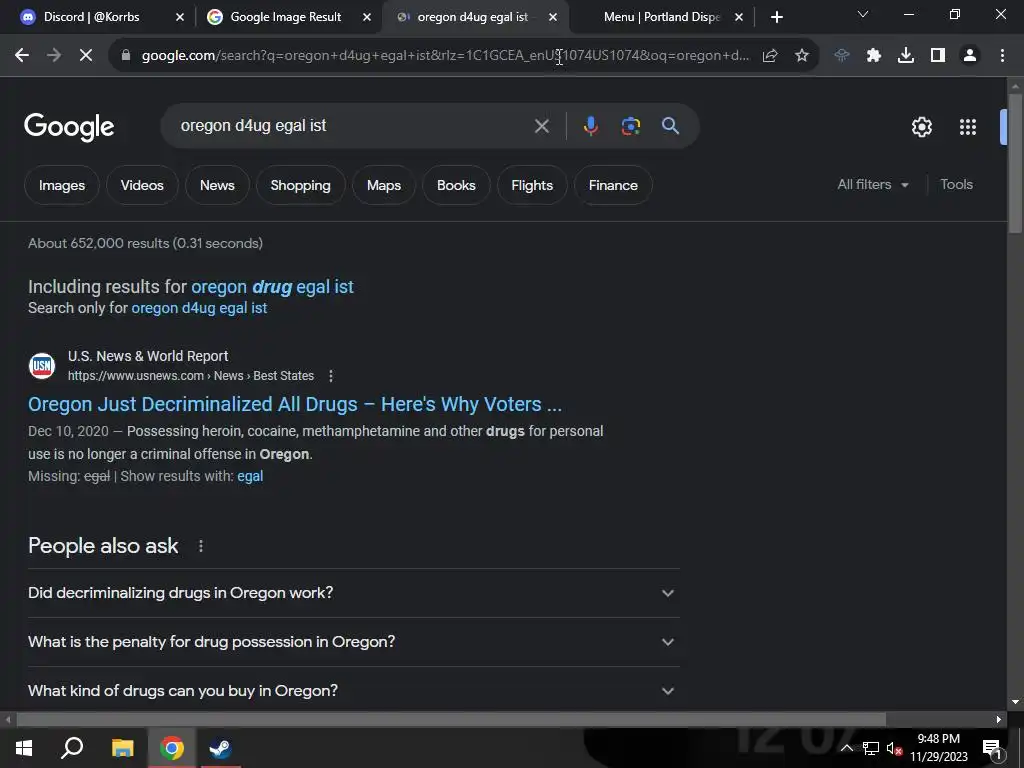The width and height of the screenshot is (1024, 768).
Task: Open 'Oregon Just Decriminalized All Drugs' result
Action: [295, 404]
